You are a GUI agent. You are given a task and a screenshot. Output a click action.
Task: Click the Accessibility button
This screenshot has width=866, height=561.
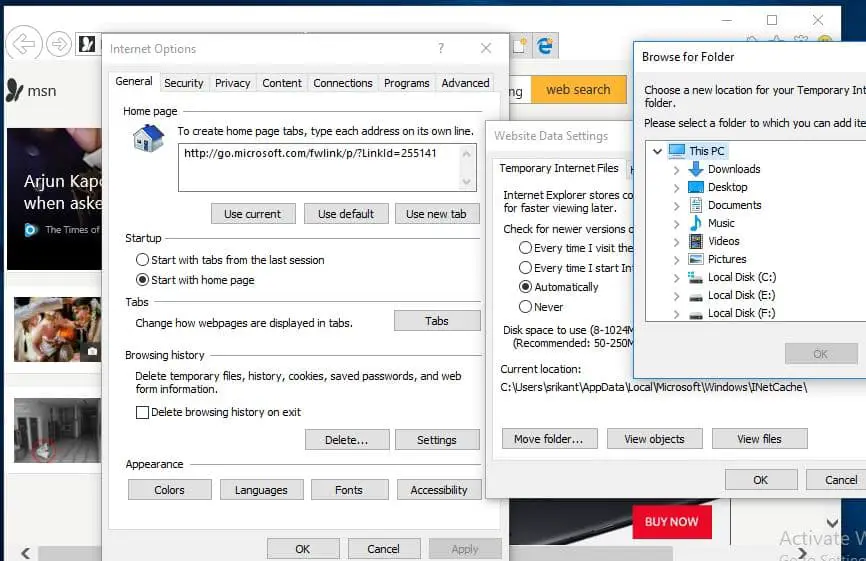pos(439,490)
